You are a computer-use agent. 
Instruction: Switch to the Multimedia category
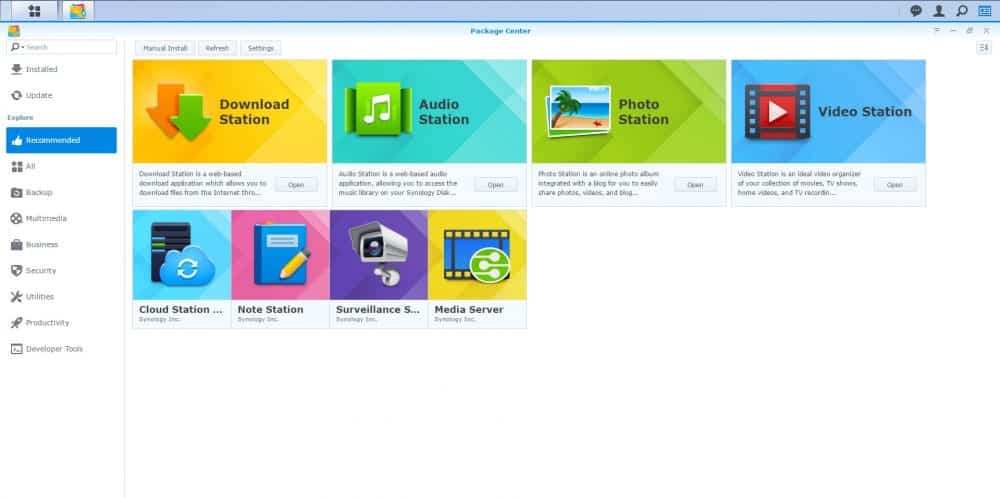pos(61,219)
